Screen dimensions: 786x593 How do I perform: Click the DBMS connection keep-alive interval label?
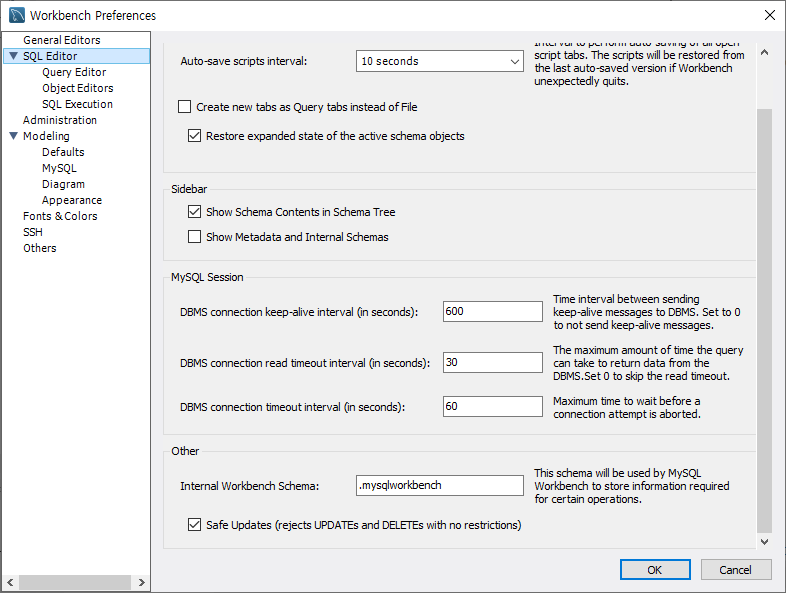tap(299, 312)
